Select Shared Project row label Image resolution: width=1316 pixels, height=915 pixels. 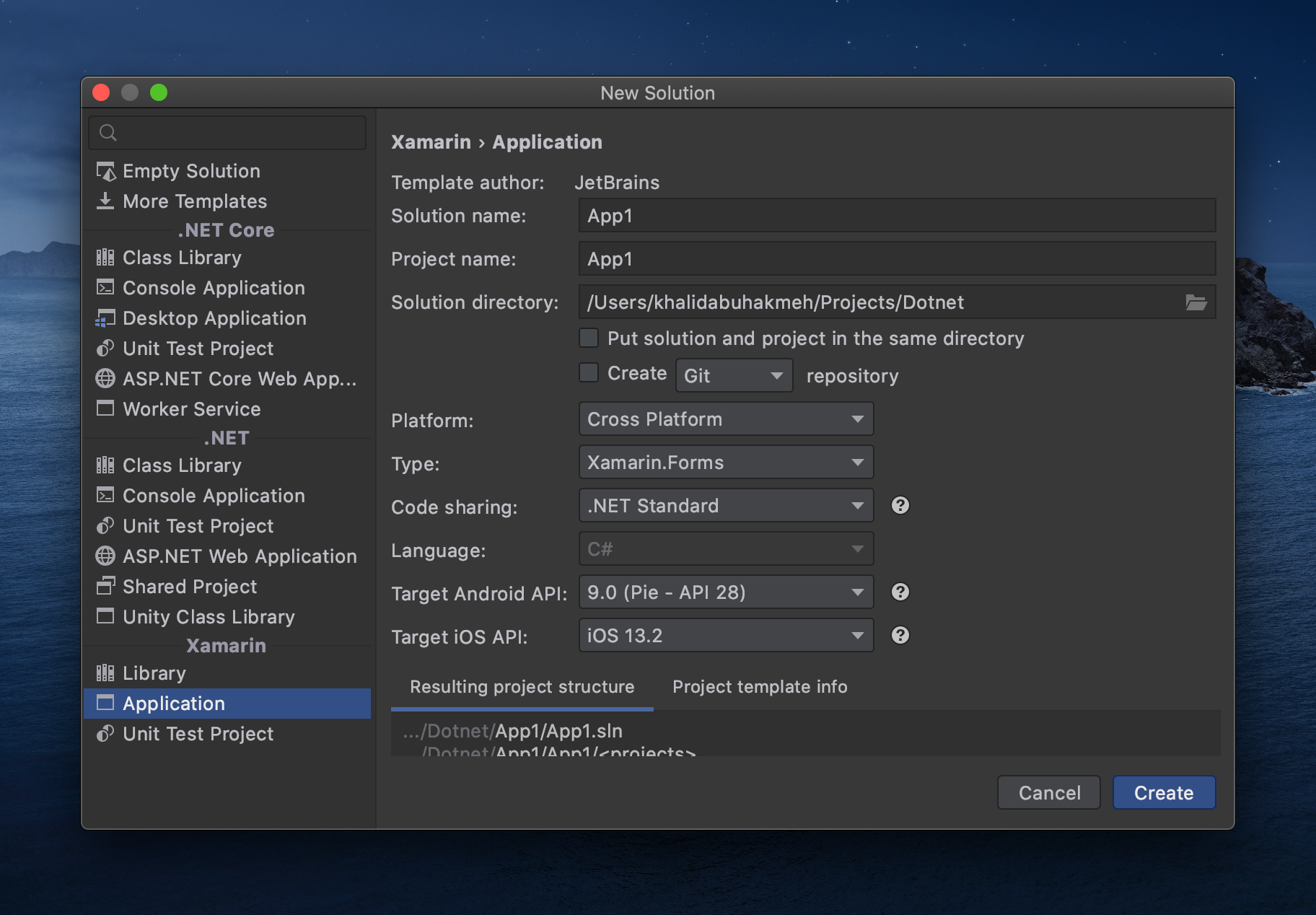[x=190, y=587]
